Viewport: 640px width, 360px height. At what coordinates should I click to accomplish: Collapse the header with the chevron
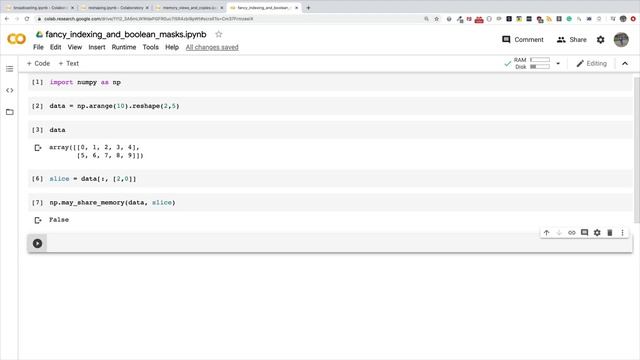pos(625,64)
